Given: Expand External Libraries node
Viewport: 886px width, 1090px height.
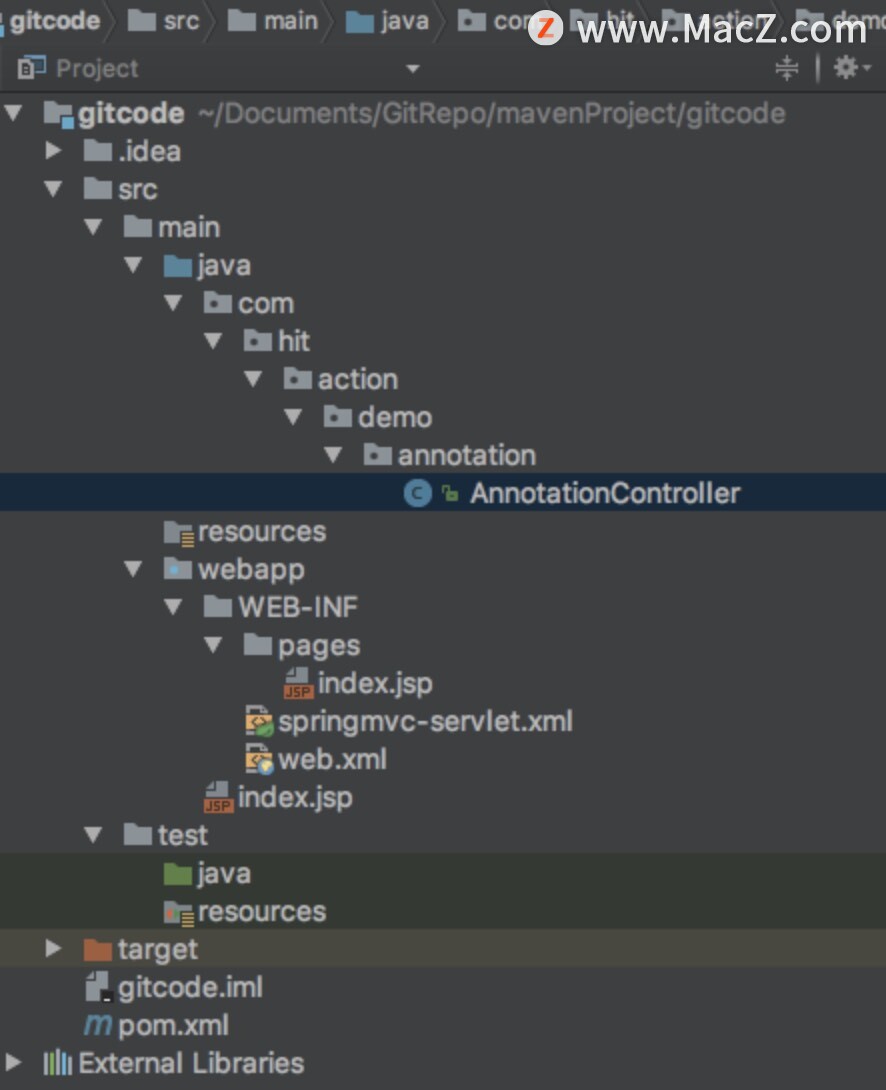Looking at the screenshot, I should point(13,1062).
